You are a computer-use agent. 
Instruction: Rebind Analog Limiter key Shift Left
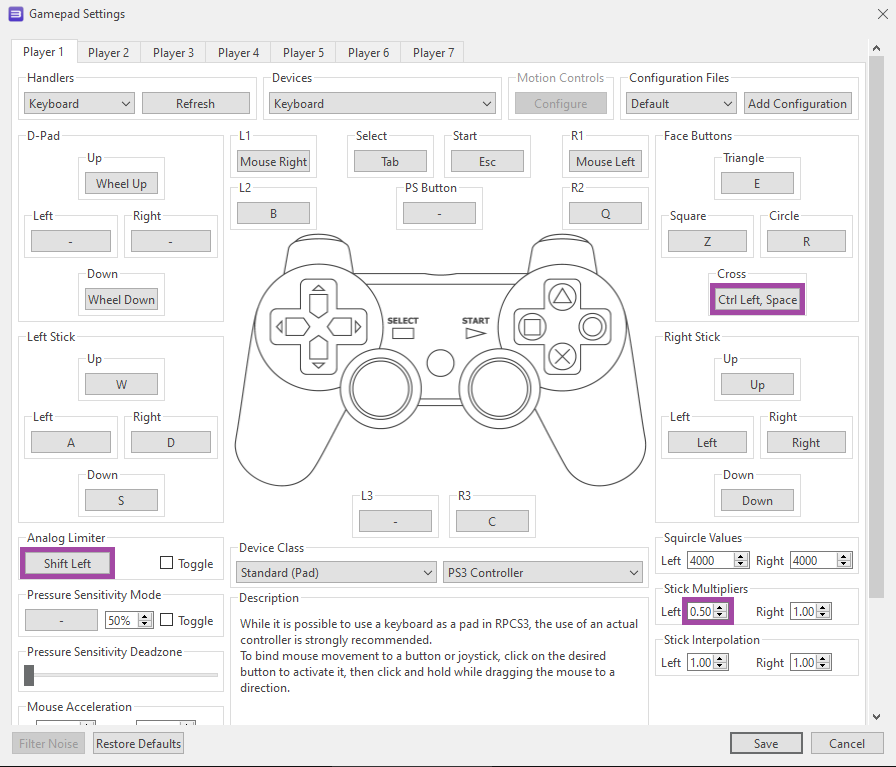tap(67, 563)
